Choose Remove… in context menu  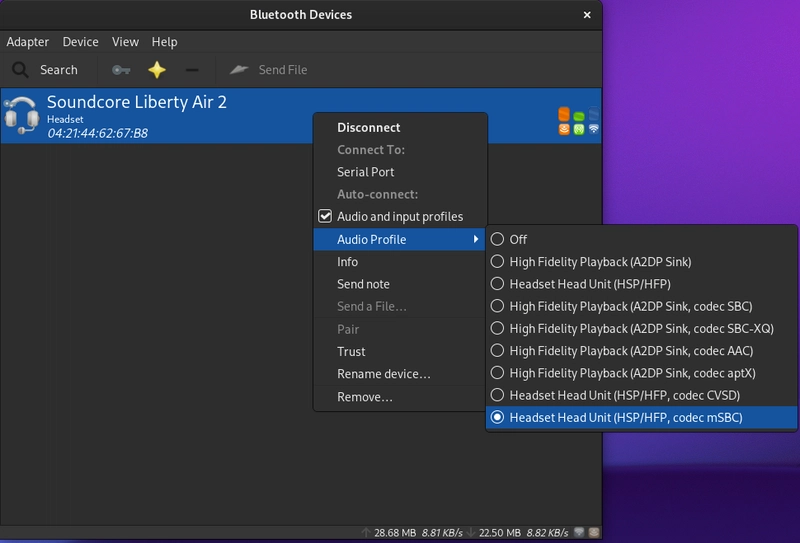click(400, 397)
